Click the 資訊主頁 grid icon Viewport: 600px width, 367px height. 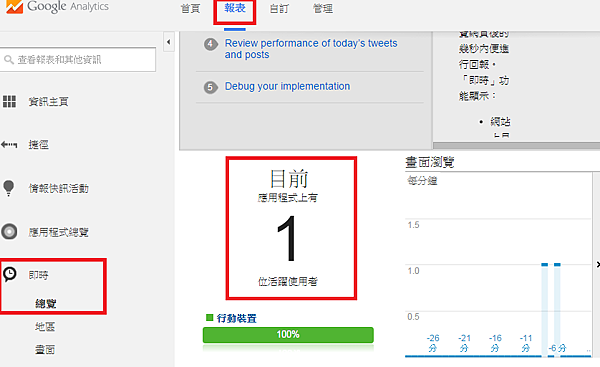pos(9,101)
